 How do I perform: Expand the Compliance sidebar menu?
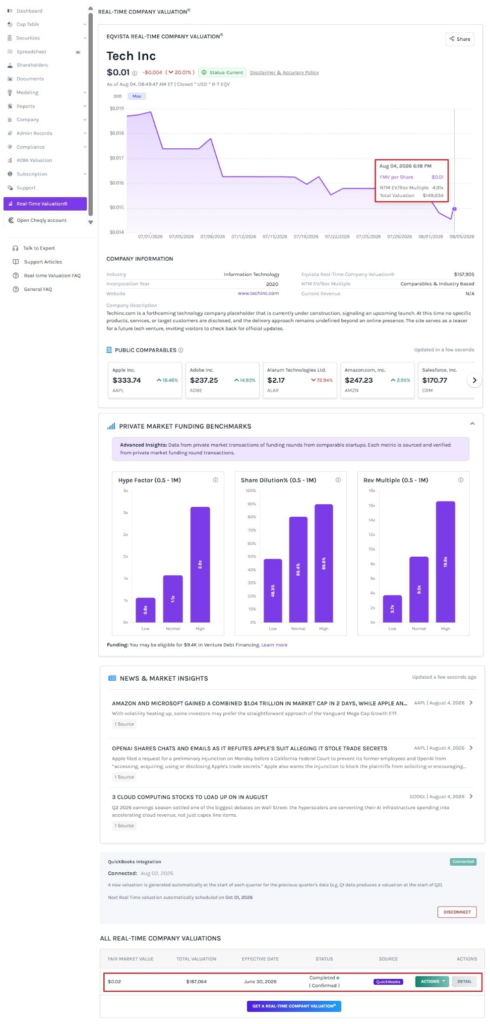[x=85, y=148]
